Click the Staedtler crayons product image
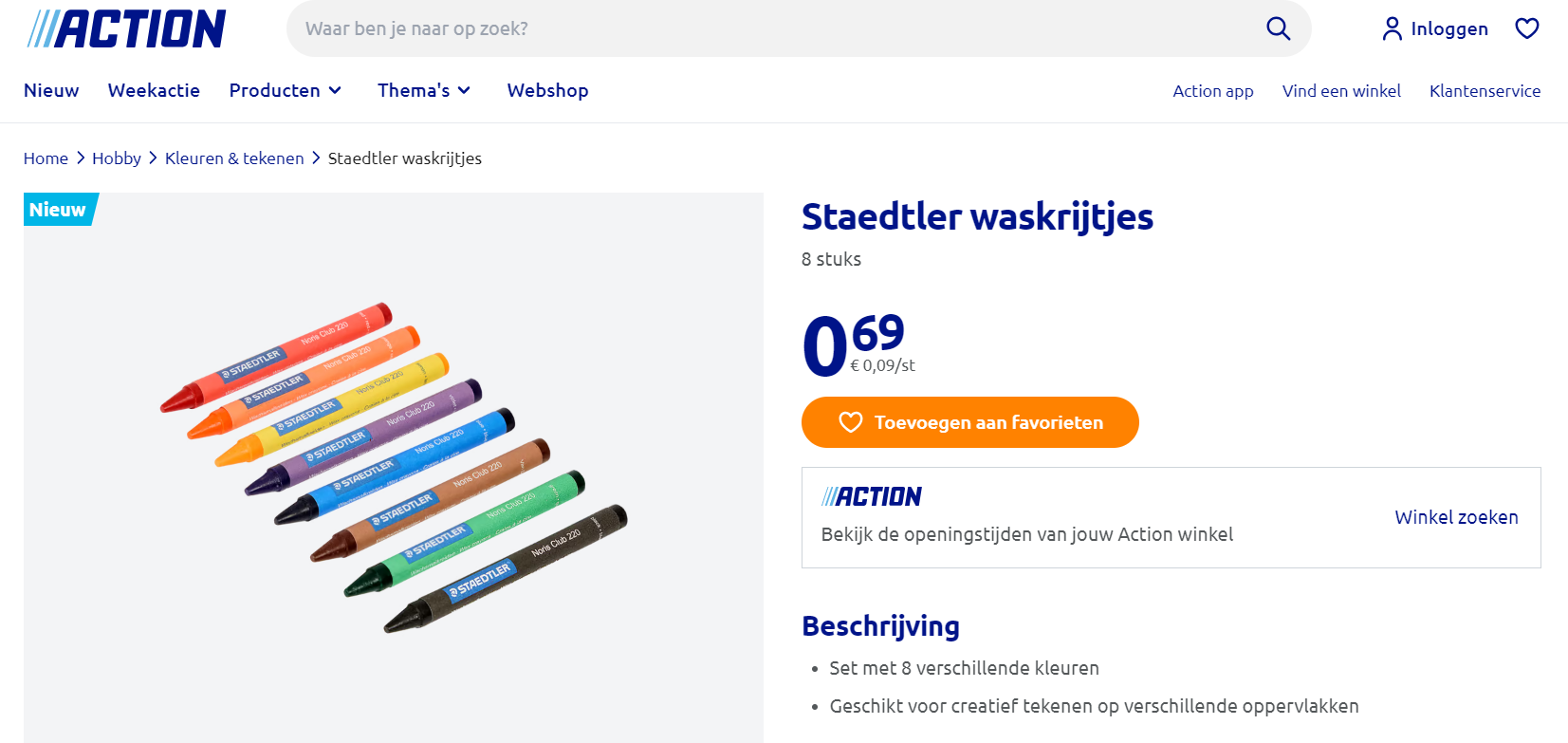 (393, 465)
